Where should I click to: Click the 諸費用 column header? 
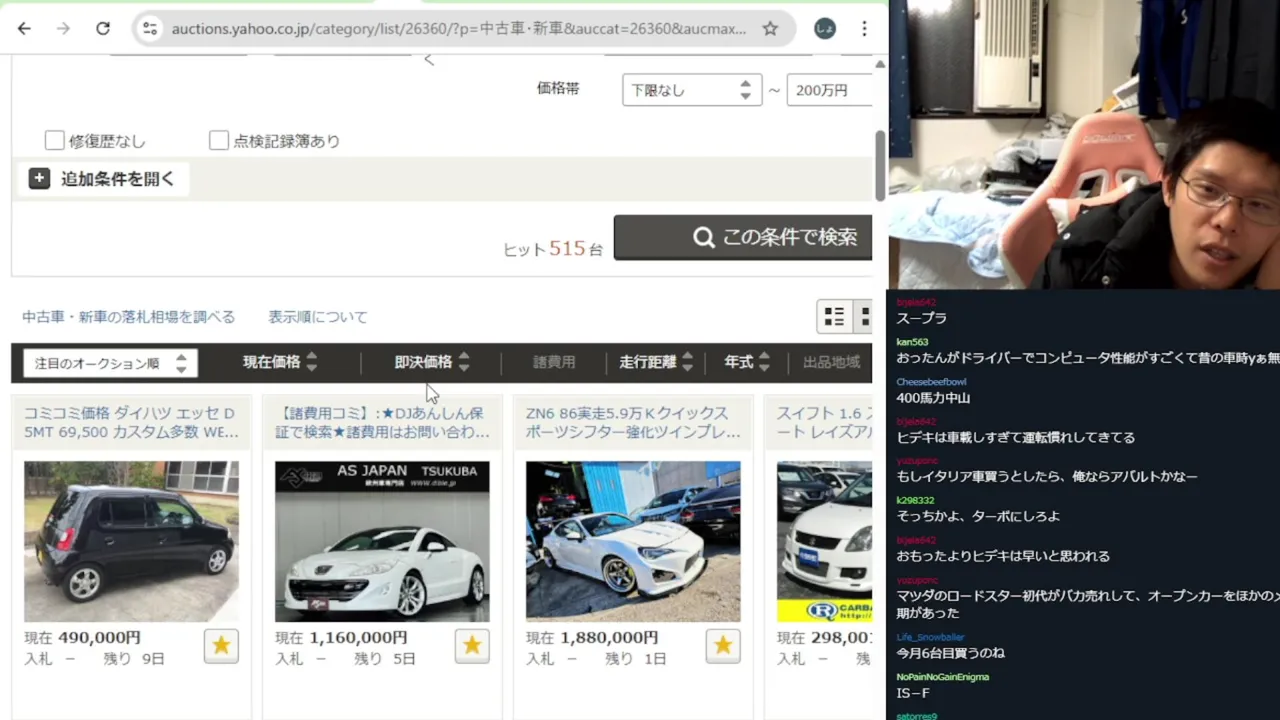tap(554, 362)
